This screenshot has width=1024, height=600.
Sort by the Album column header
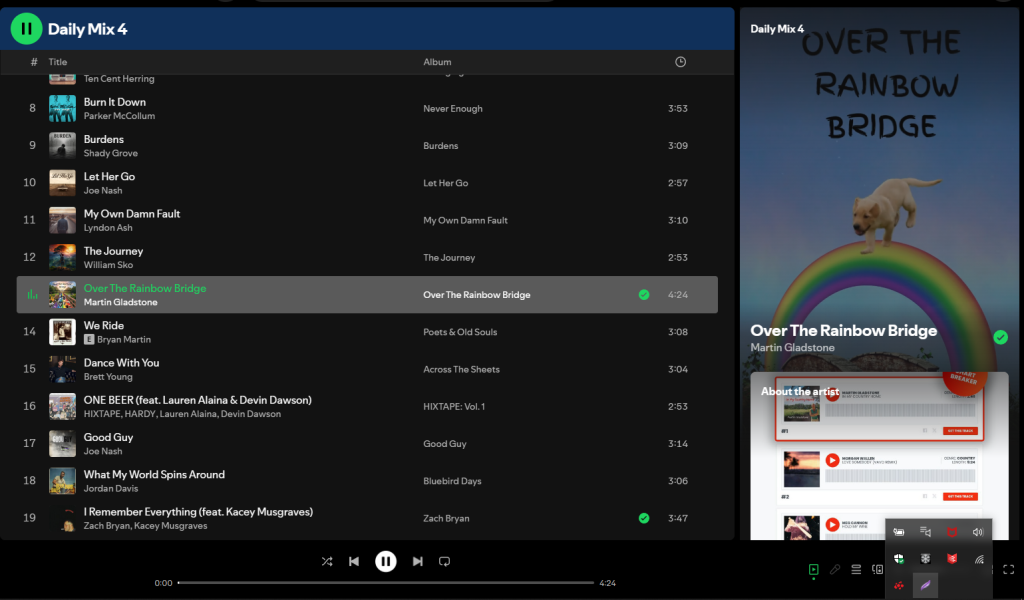[x=437, y=62]
